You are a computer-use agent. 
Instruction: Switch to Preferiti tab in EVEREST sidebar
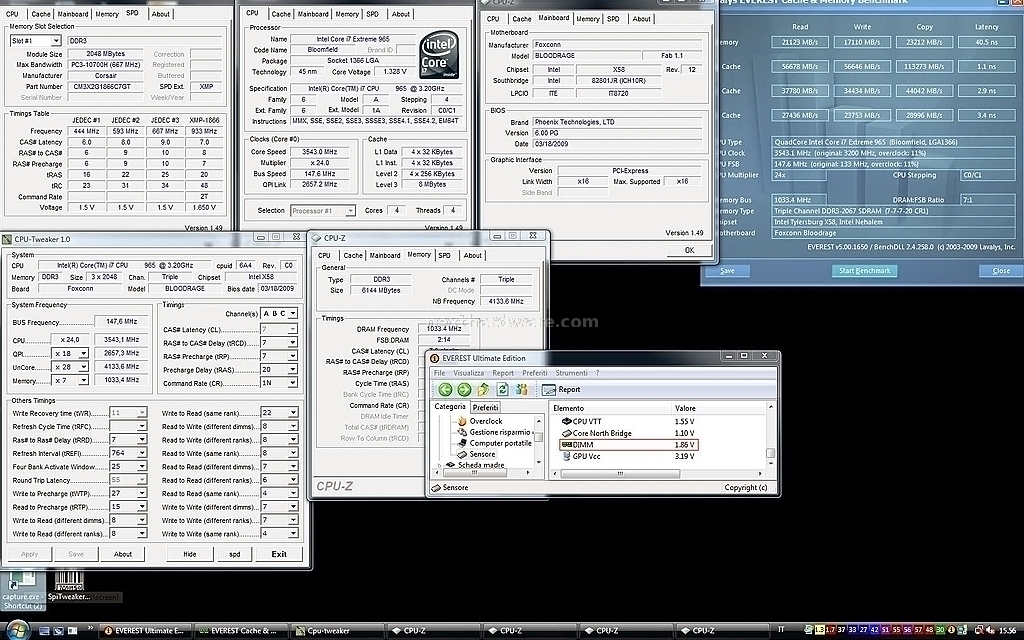coord(485,408)
